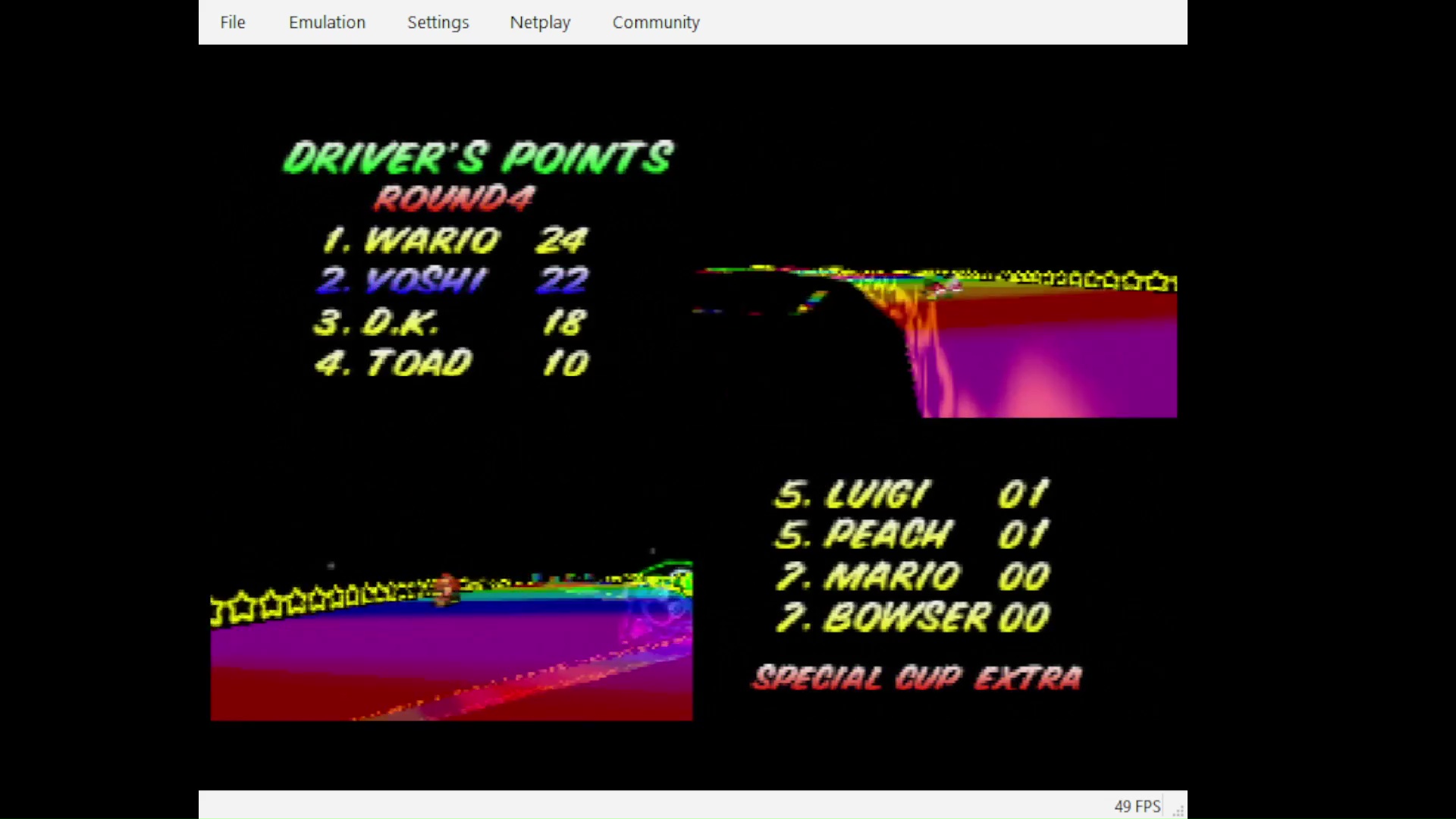Click the 49 FPS status readout

click(1137, 806)
